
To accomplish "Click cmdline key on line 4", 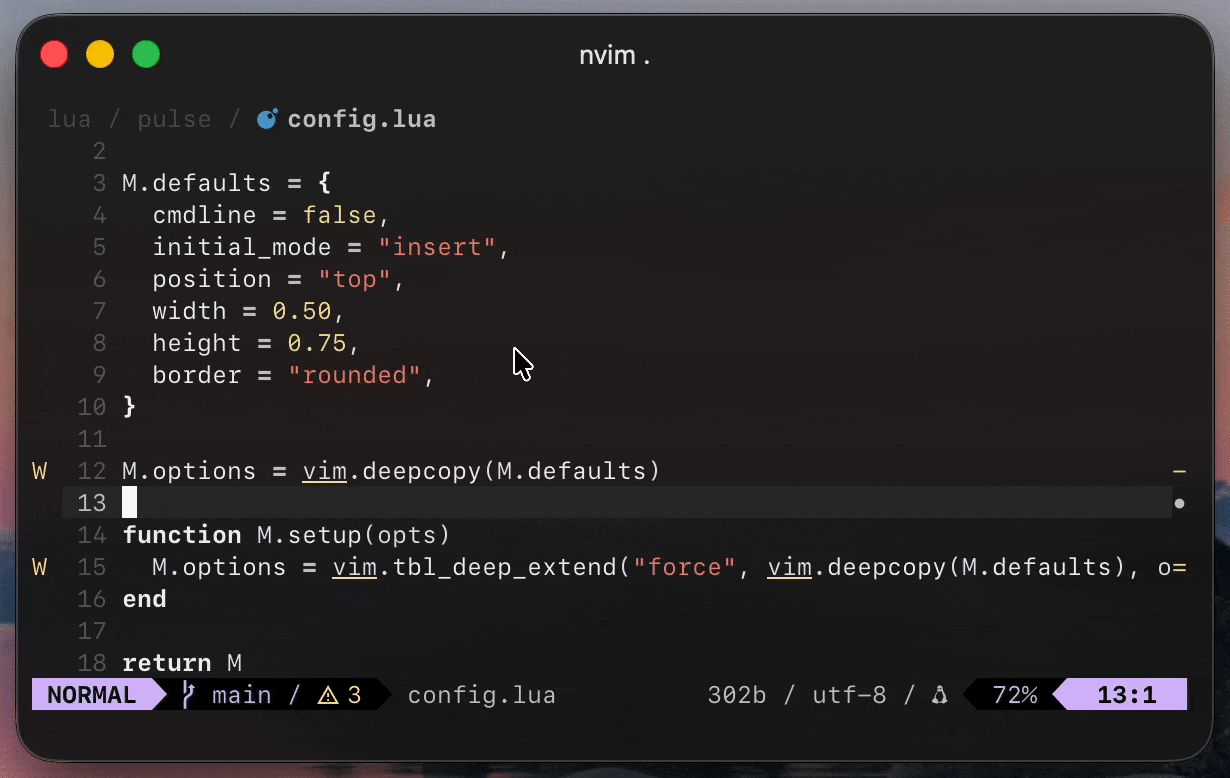I will pyautogui.click(x=204, y=215).
